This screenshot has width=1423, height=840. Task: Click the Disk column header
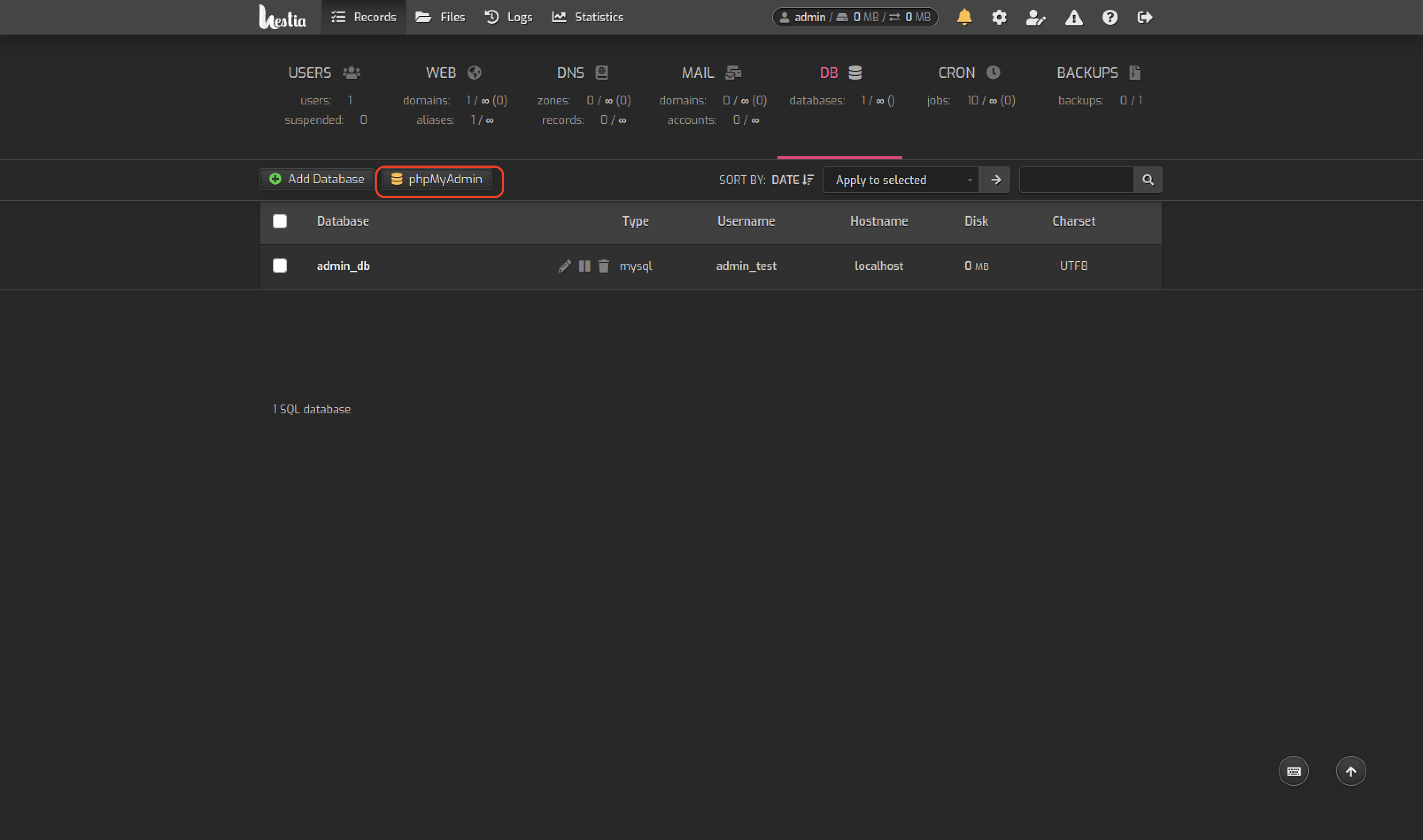coord(976,221)
